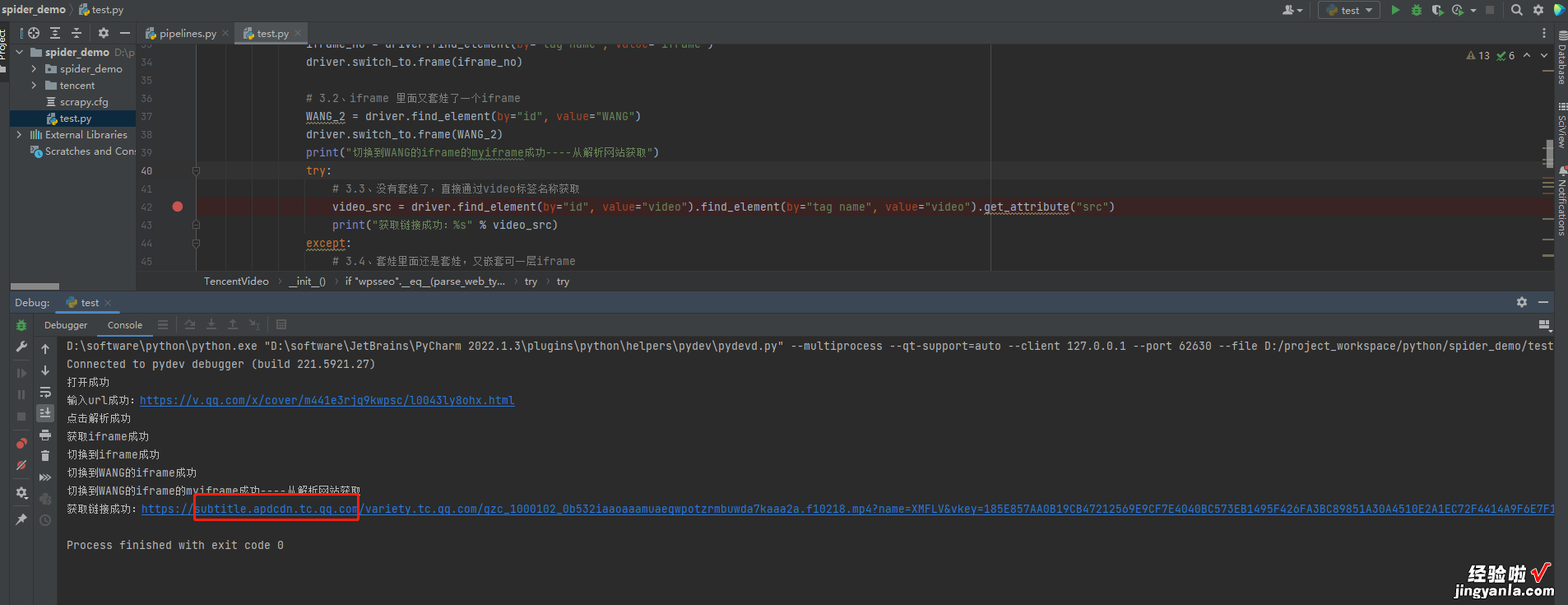Hide the Debug tool window
Viewport: 1568px width, 605px height.
[x=1543, y=302]
